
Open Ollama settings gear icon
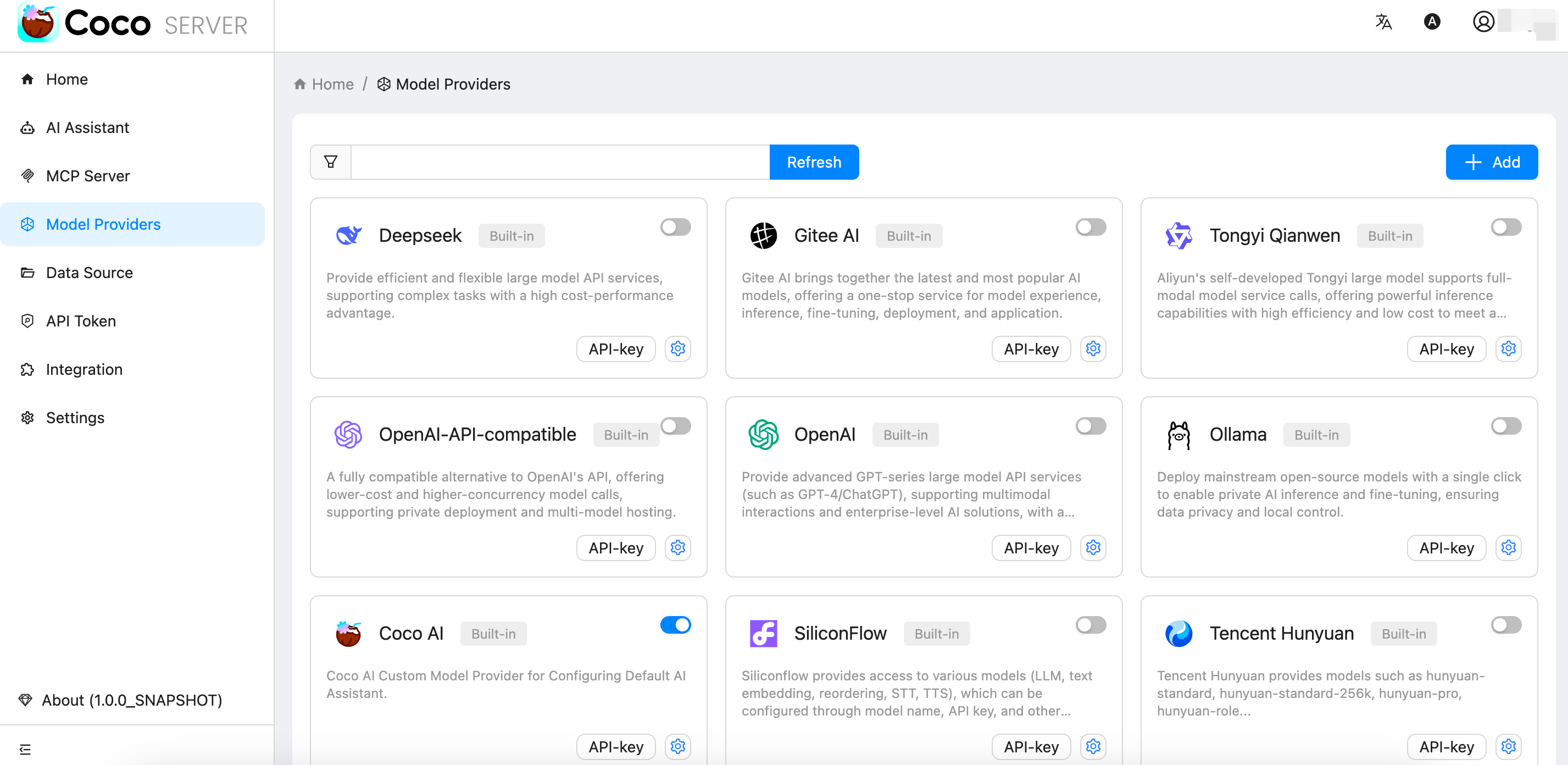(1508, 547)
